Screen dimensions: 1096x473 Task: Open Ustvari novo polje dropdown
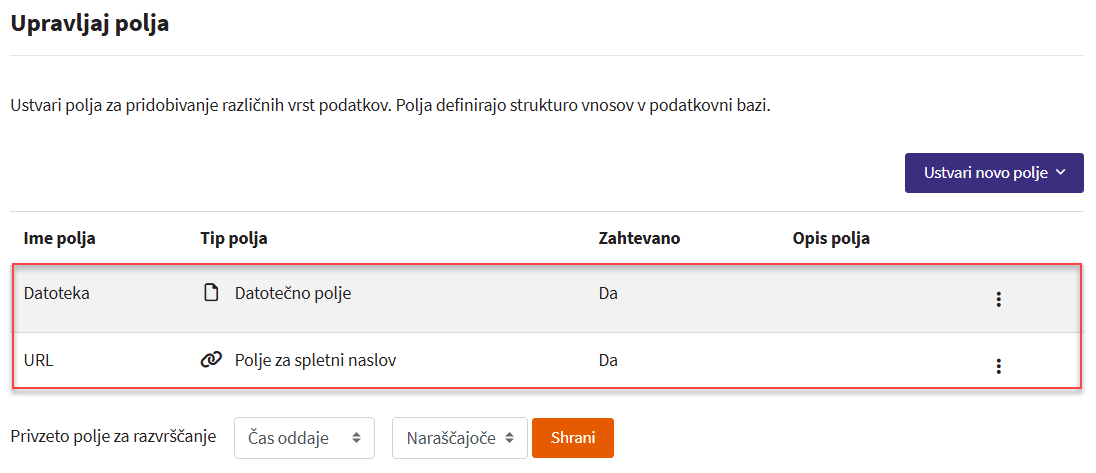coord(993,173)
